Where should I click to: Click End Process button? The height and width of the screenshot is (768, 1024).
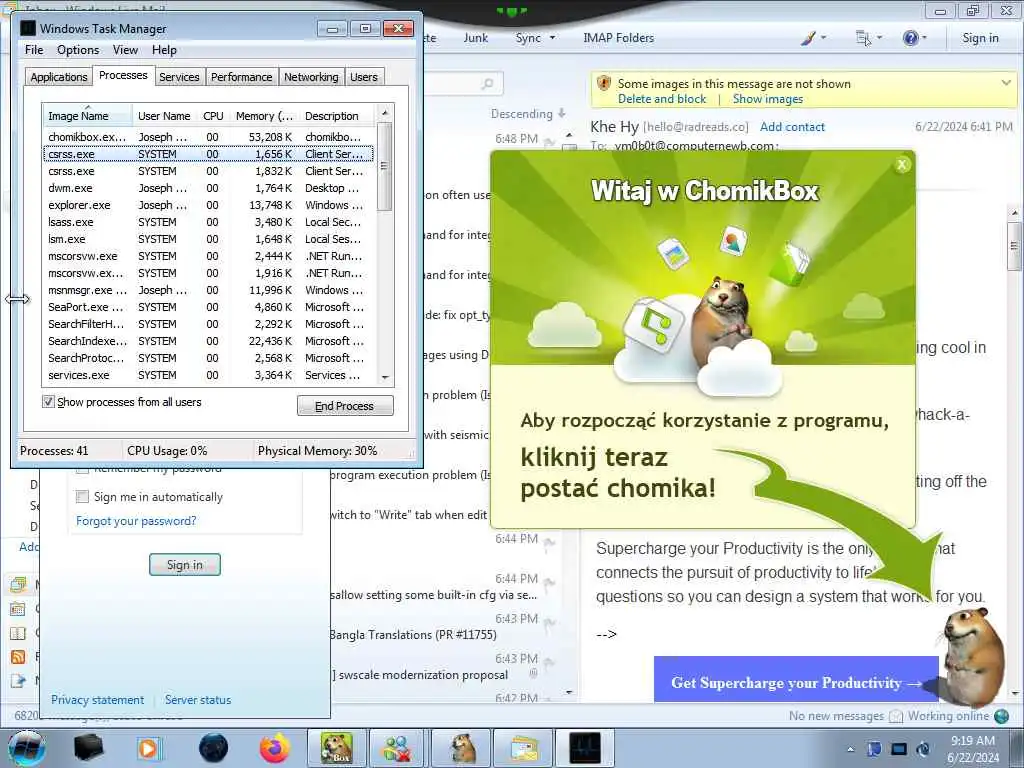(345, 406)
